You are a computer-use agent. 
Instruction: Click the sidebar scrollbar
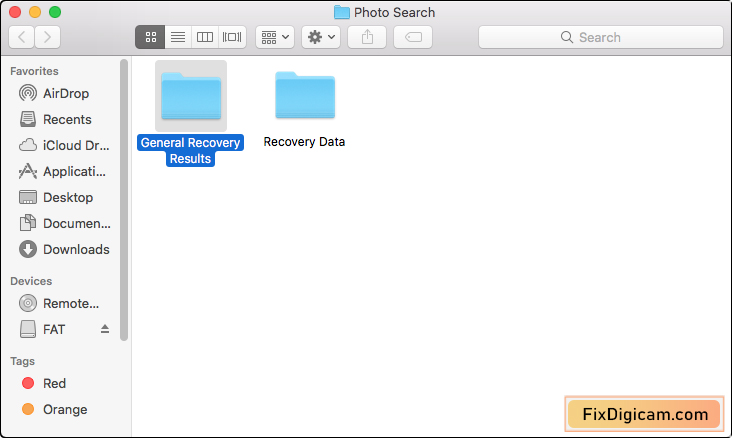point(124,200)
